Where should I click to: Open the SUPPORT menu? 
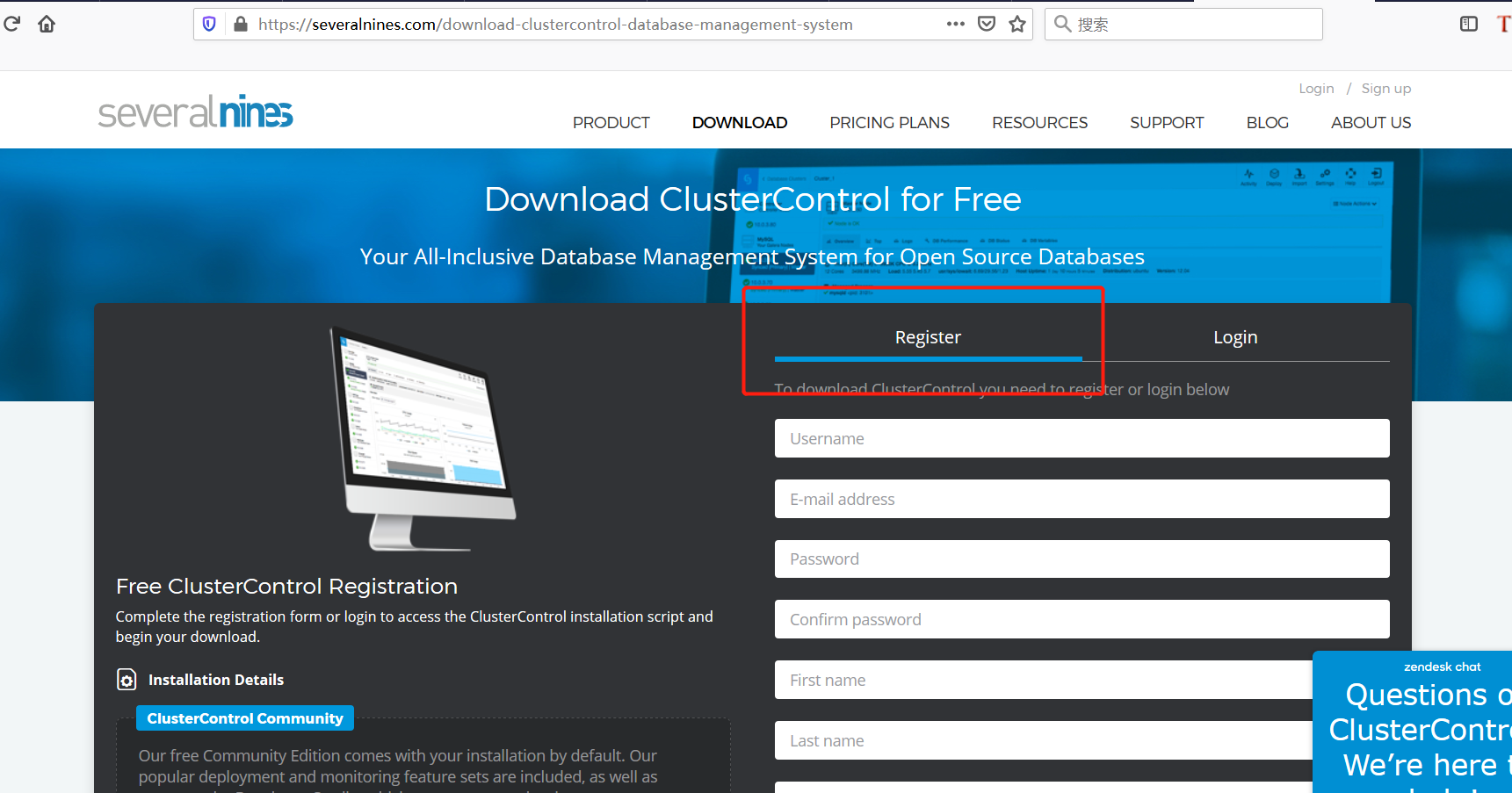[1167, 123]
